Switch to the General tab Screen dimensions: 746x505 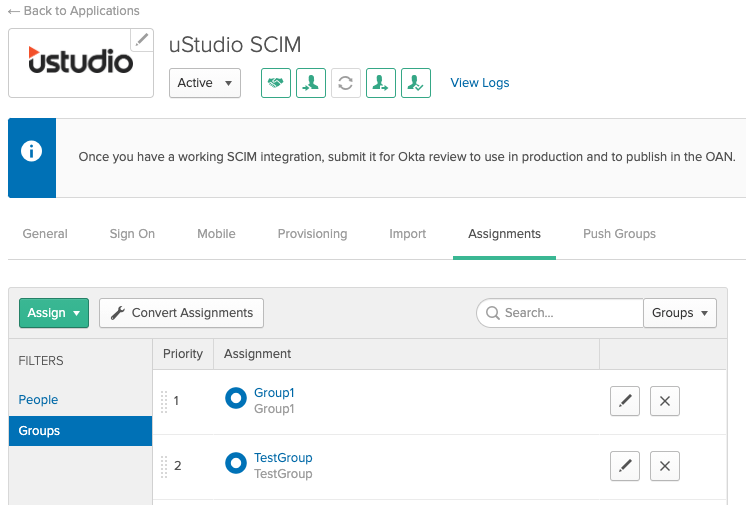[45, 234]
